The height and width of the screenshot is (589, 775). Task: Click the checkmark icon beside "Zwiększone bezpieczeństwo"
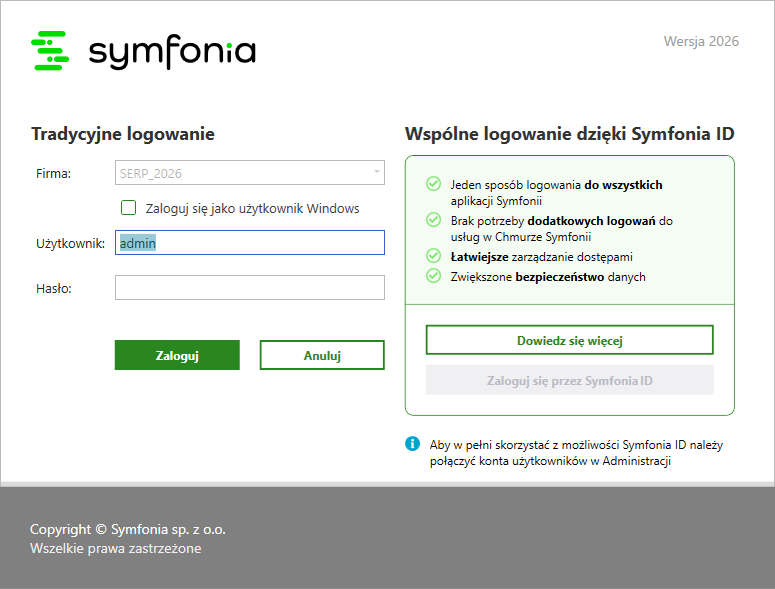433,275
